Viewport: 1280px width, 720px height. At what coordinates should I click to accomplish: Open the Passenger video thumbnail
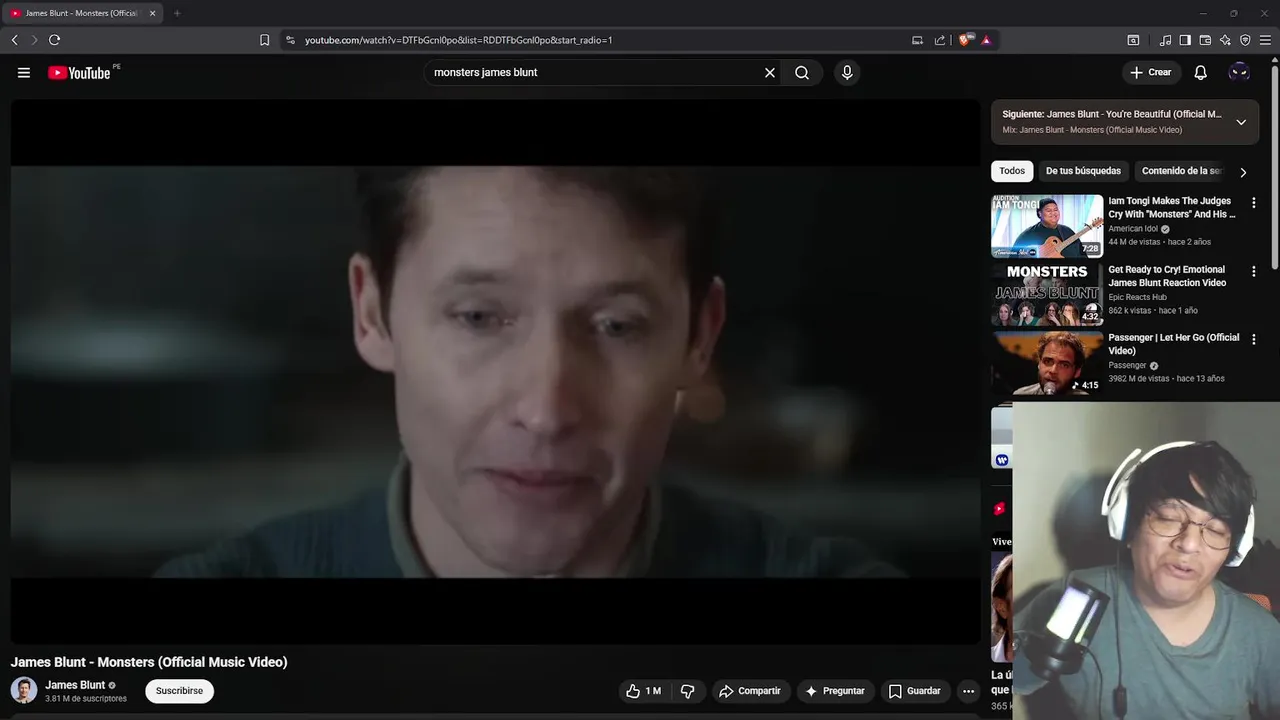[x=1047, y=362]
